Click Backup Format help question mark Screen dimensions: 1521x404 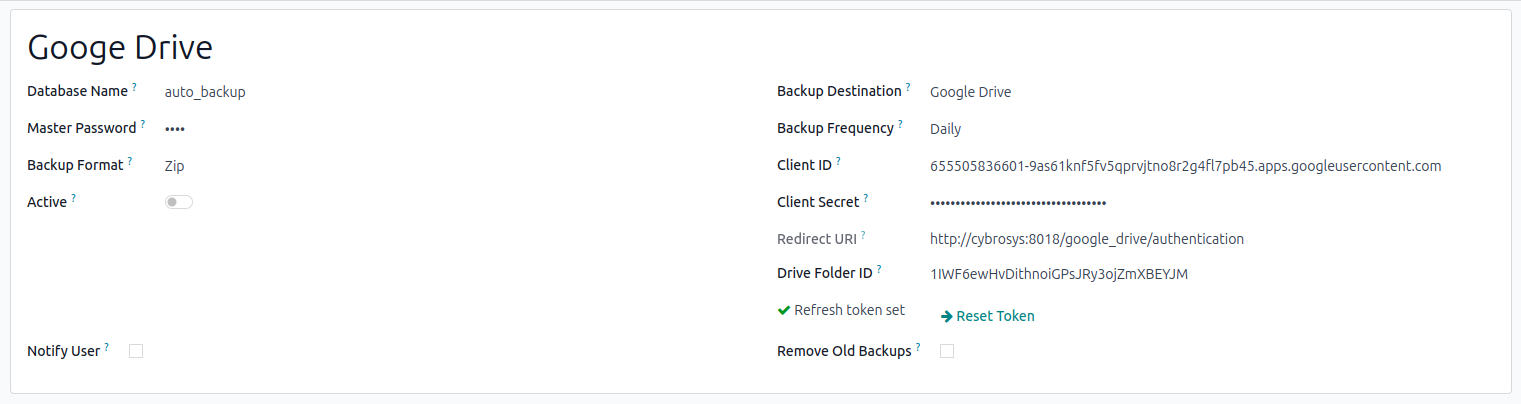[130, 161]
